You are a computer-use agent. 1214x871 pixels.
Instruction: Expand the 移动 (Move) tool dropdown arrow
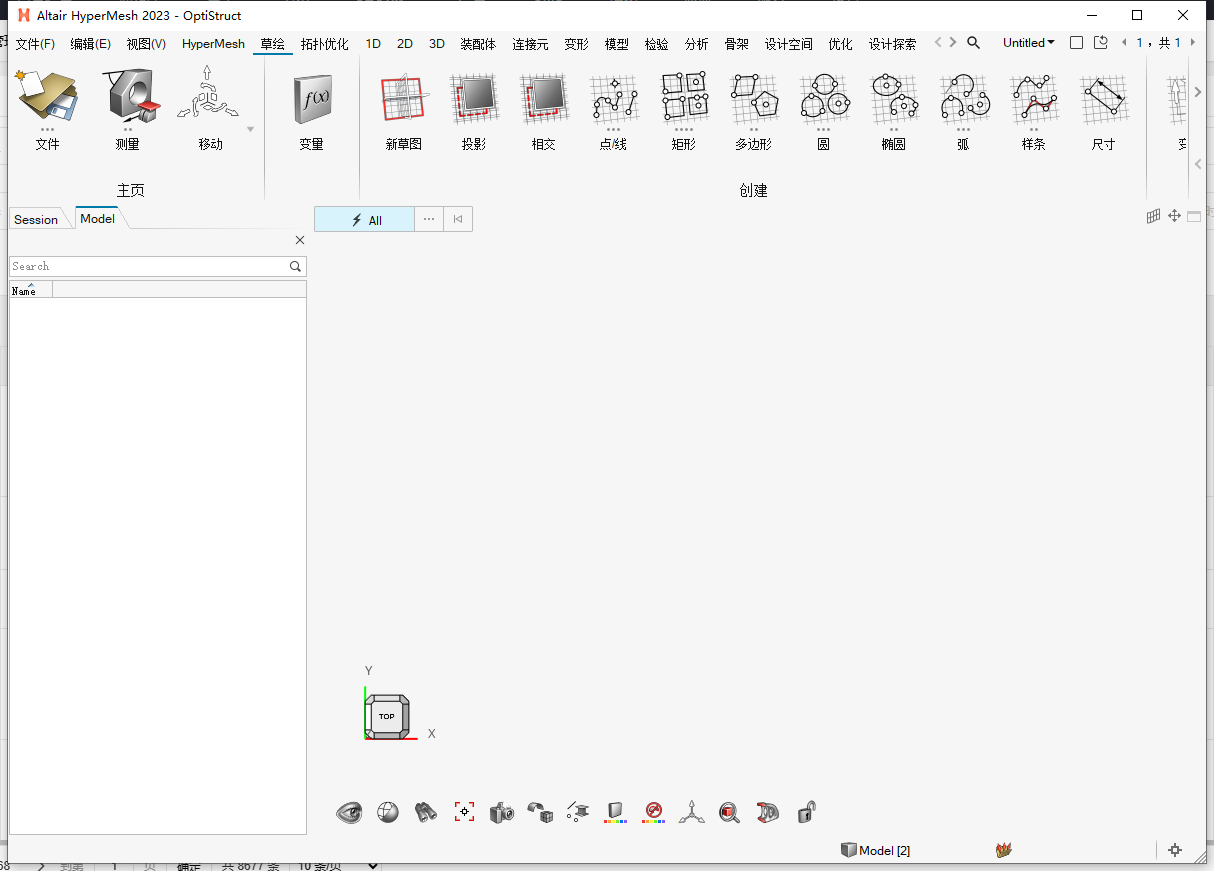pyautogui.click(x=249, y=130)
